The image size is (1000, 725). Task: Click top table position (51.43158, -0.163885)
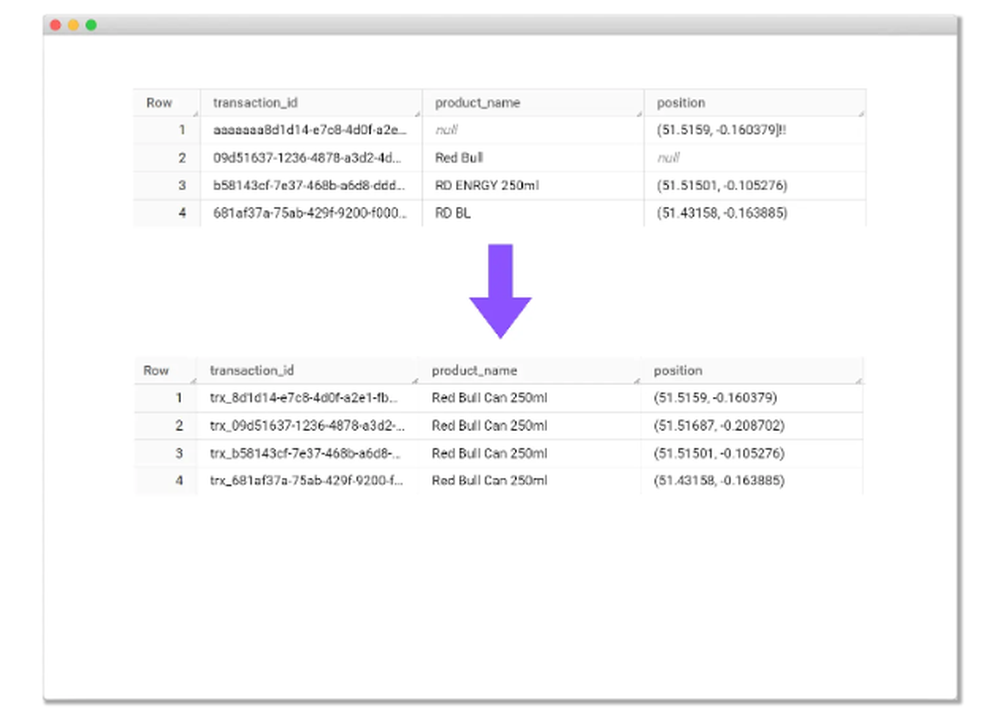[x=722, y=213]
